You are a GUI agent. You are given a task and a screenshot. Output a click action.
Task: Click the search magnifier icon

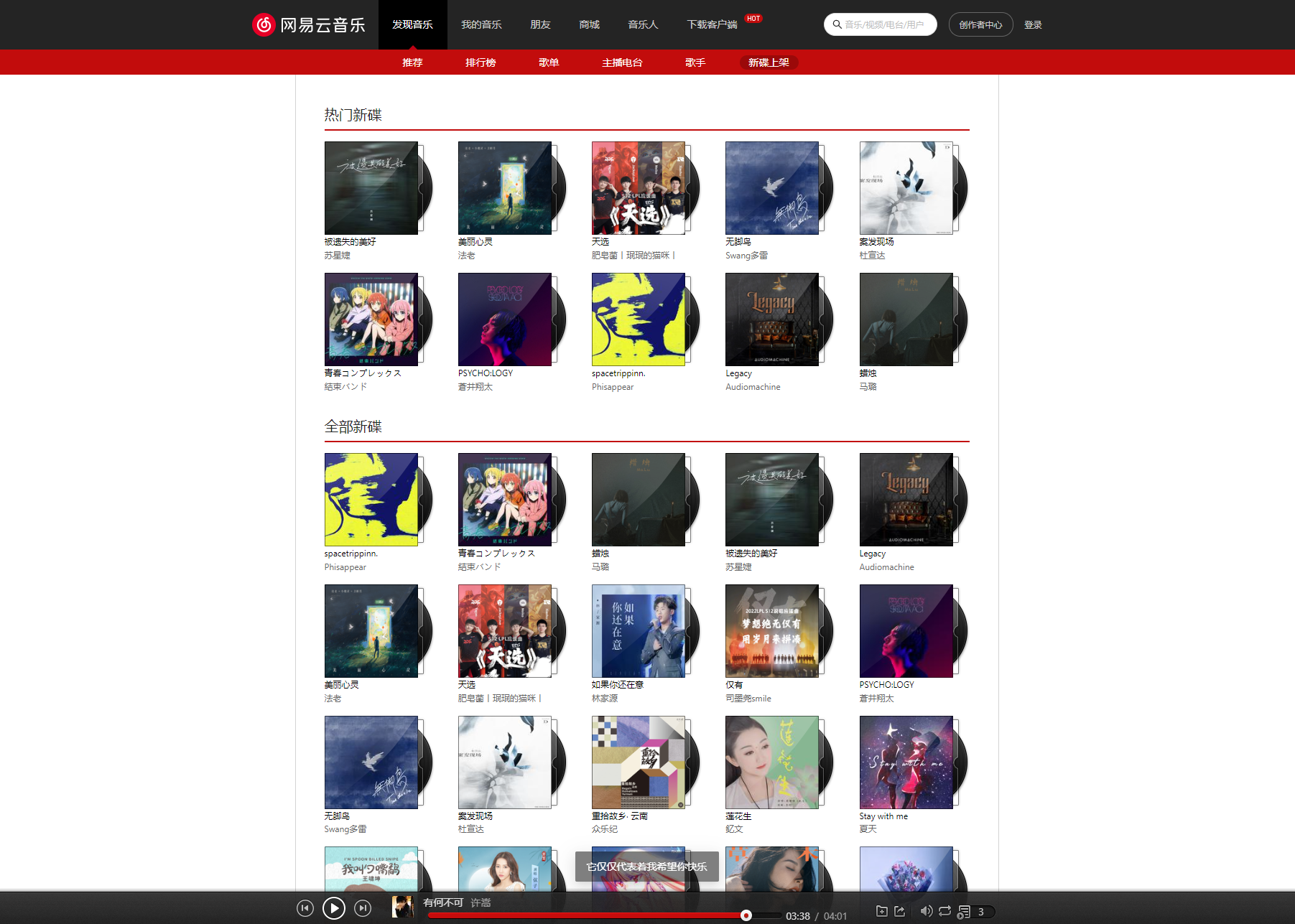[837, 24]
